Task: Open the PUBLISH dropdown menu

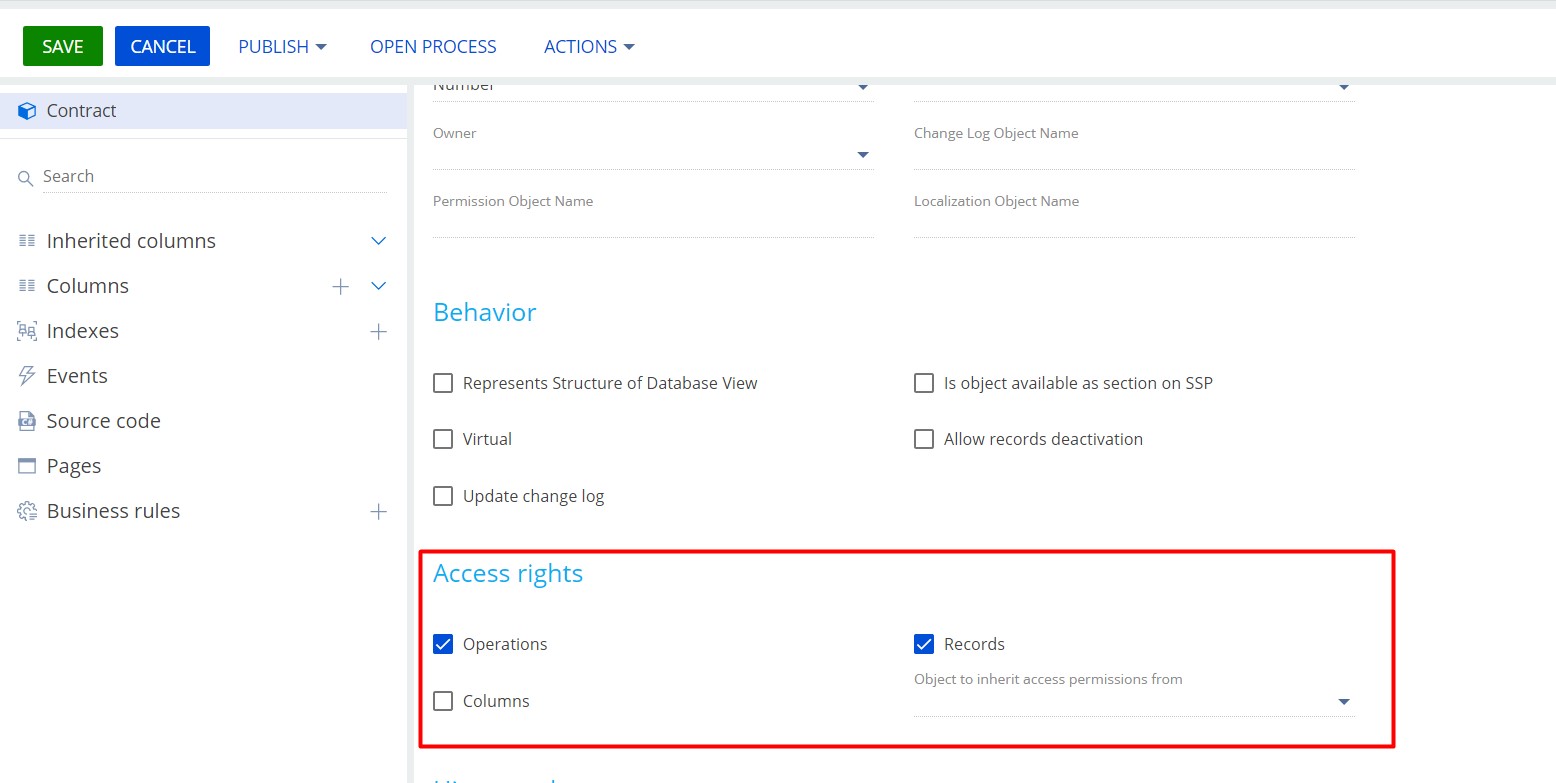Action: [282, 46]
